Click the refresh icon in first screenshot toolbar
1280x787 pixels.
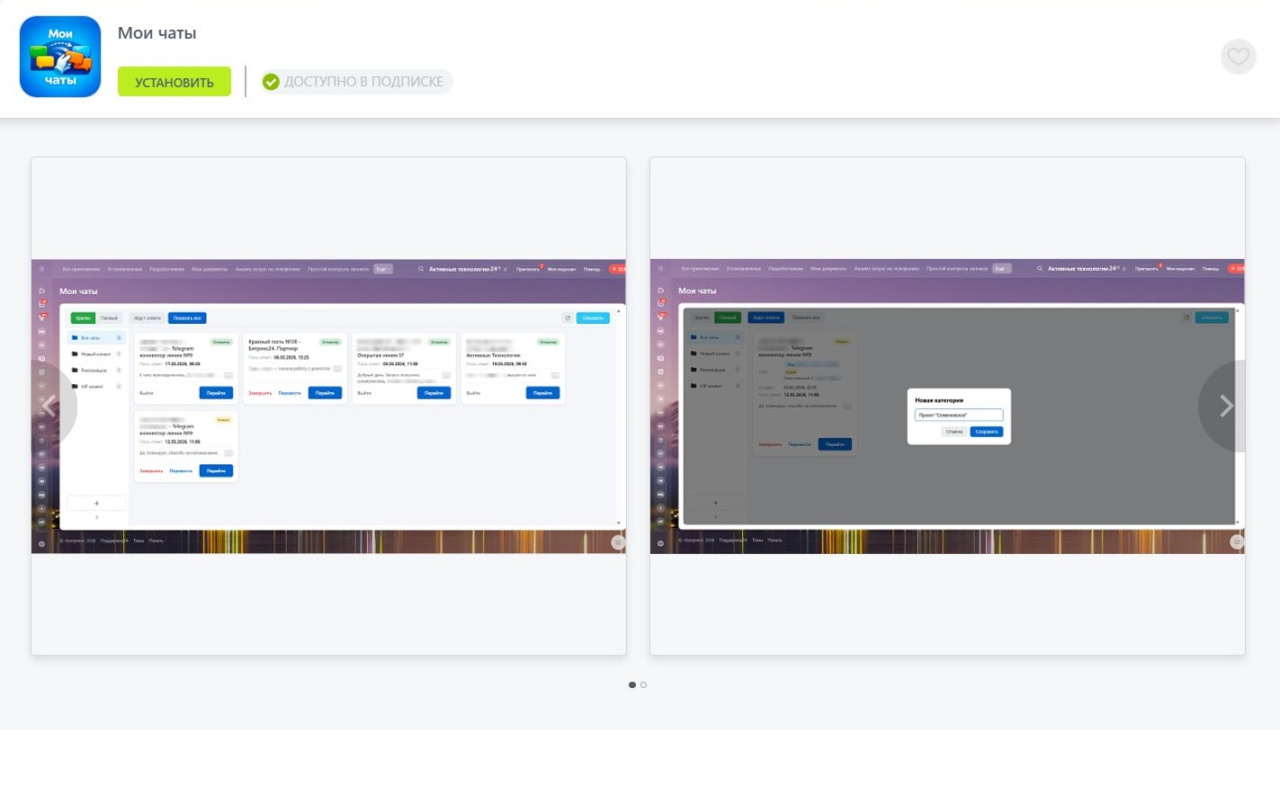[x=567, y=318]
